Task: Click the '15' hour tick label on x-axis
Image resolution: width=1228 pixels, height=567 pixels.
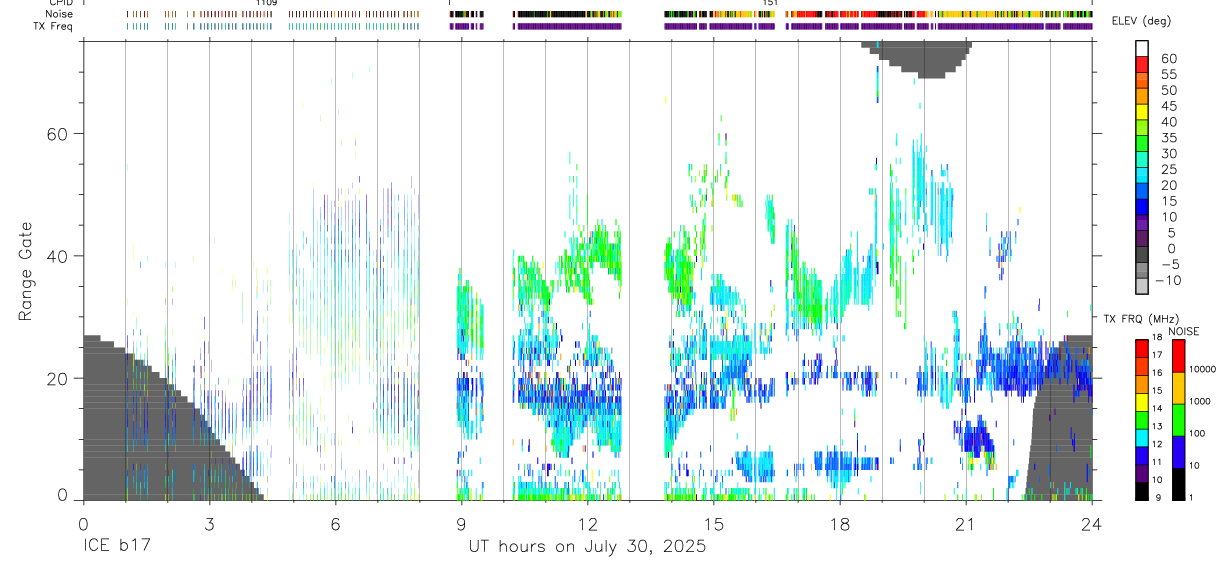Action: (713, 524)
